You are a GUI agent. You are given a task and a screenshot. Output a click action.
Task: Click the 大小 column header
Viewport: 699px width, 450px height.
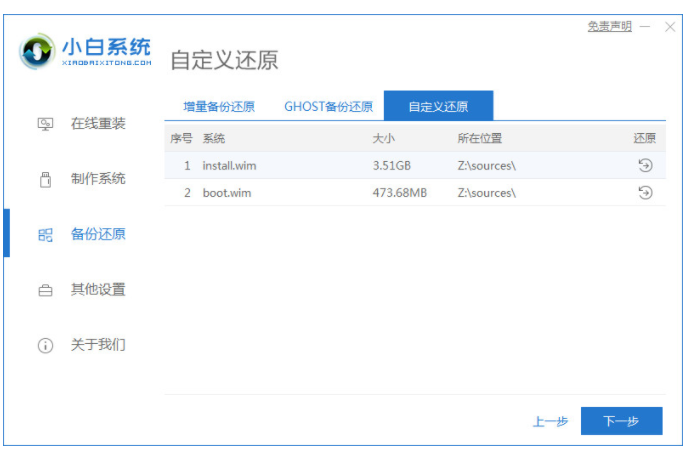tap(384, 138)
